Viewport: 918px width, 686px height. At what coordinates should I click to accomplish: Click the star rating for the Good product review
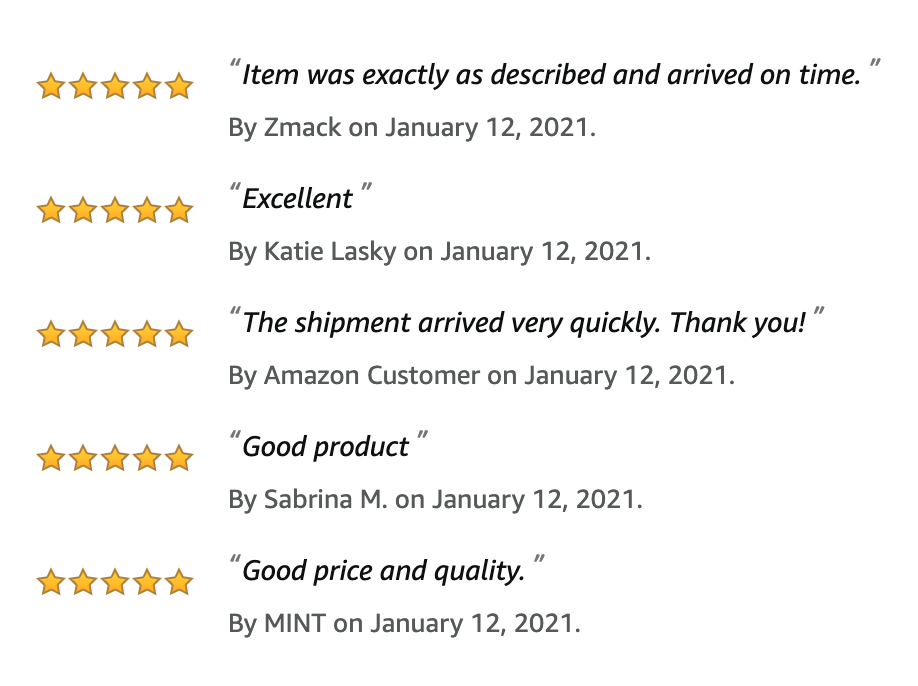[115, 458]
